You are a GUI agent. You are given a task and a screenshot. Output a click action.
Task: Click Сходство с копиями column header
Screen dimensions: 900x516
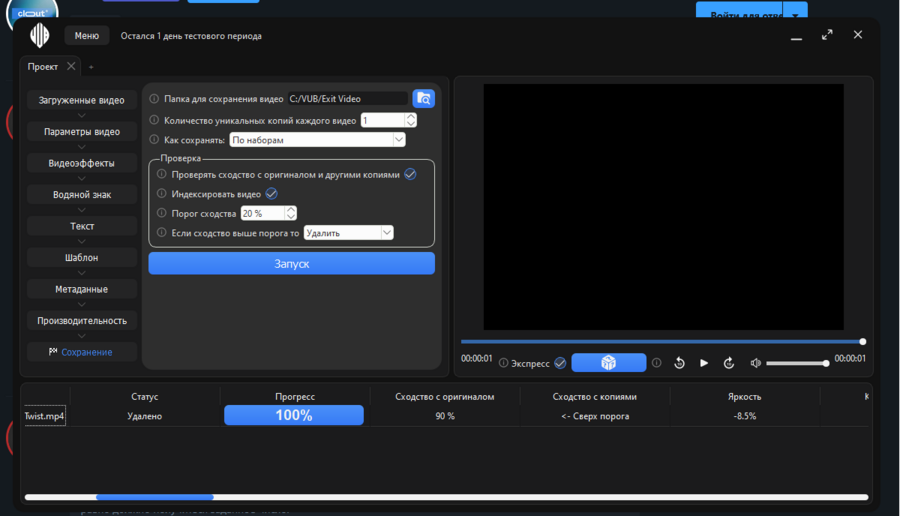595,397
